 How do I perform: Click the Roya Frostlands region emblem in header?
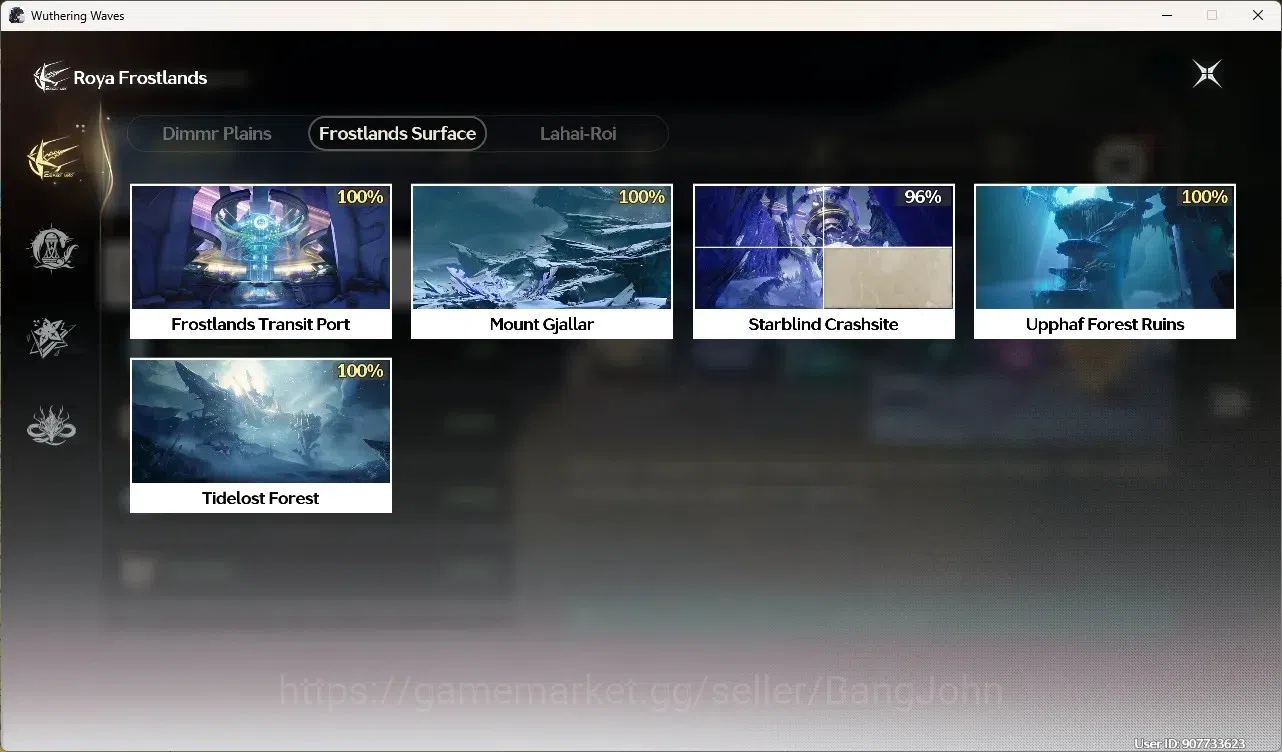tap(50, 77)
